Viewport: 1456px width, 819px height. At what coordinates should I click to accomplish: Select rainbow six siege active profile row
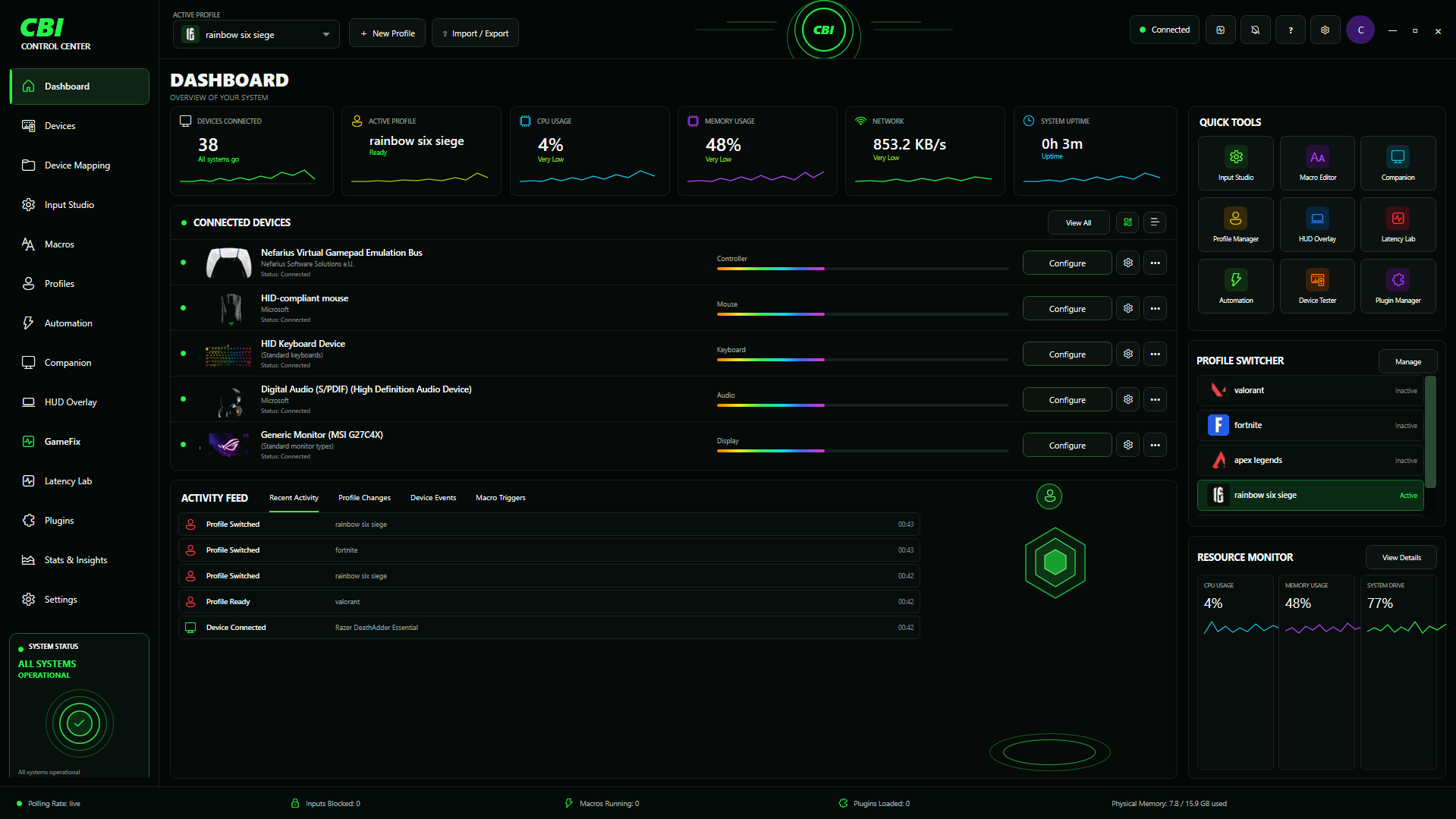pos(1310,496)
